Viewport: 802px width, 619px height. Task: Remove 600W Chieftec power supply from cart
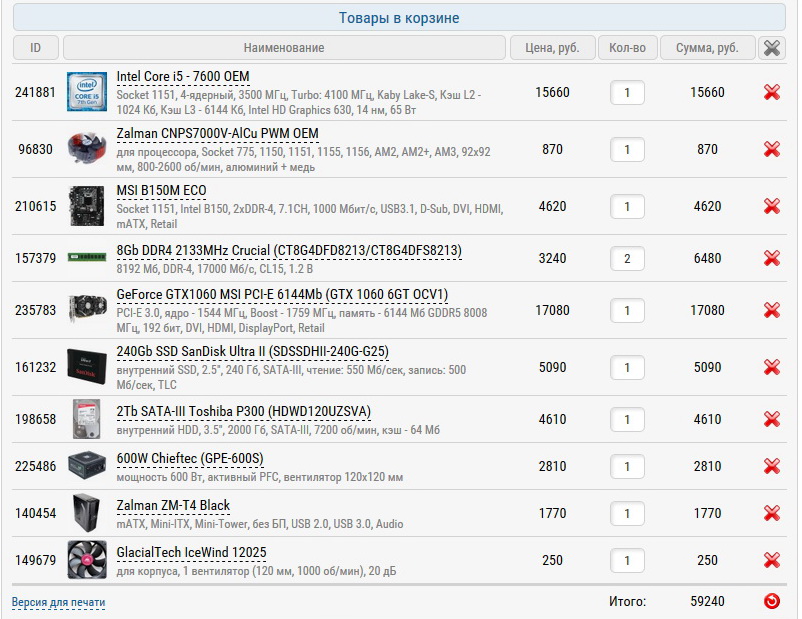click(x=771, y=467)
